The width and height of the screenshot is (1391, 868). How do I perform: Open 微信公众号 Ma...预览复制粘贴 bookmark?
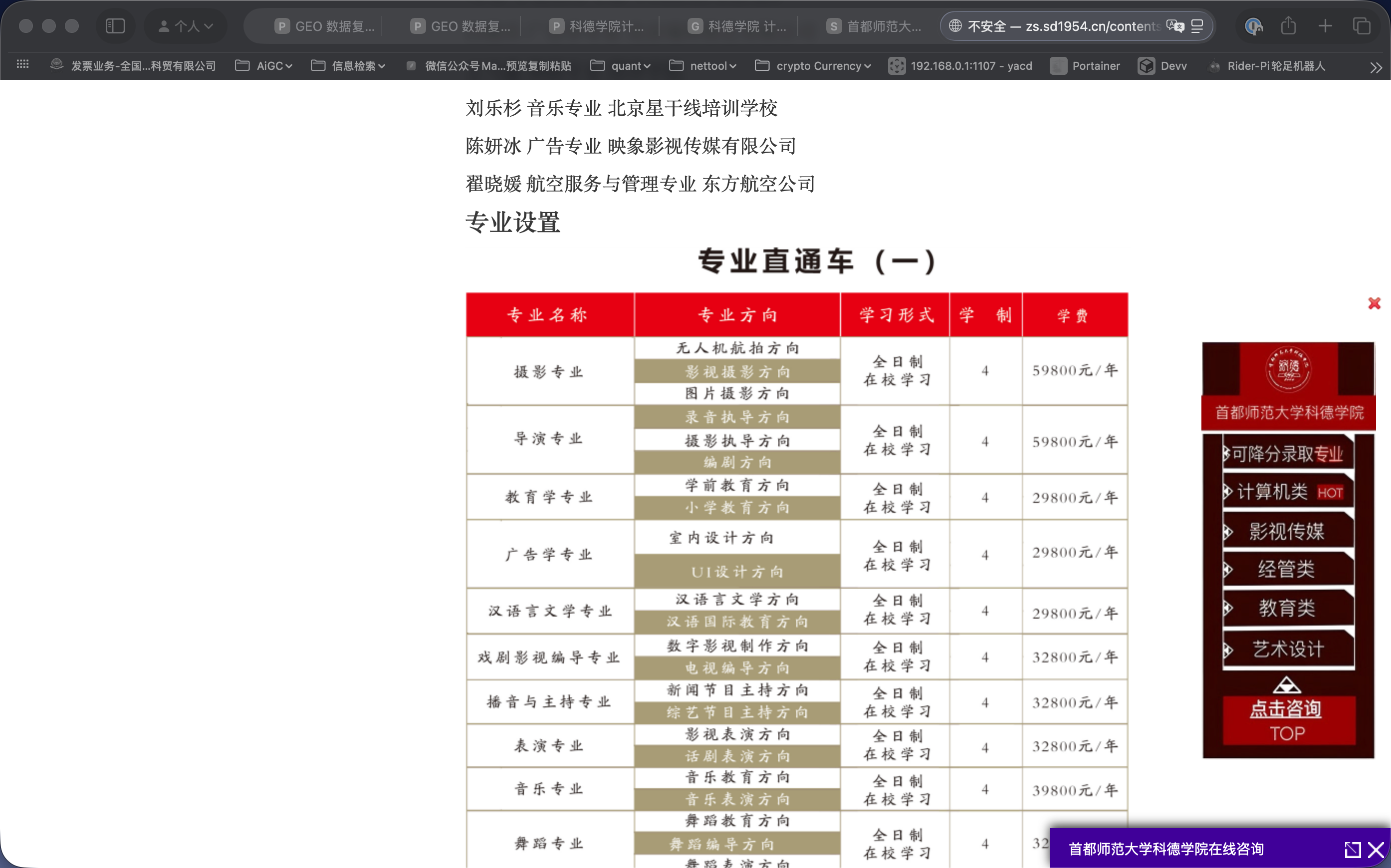(x=488, y=65)
